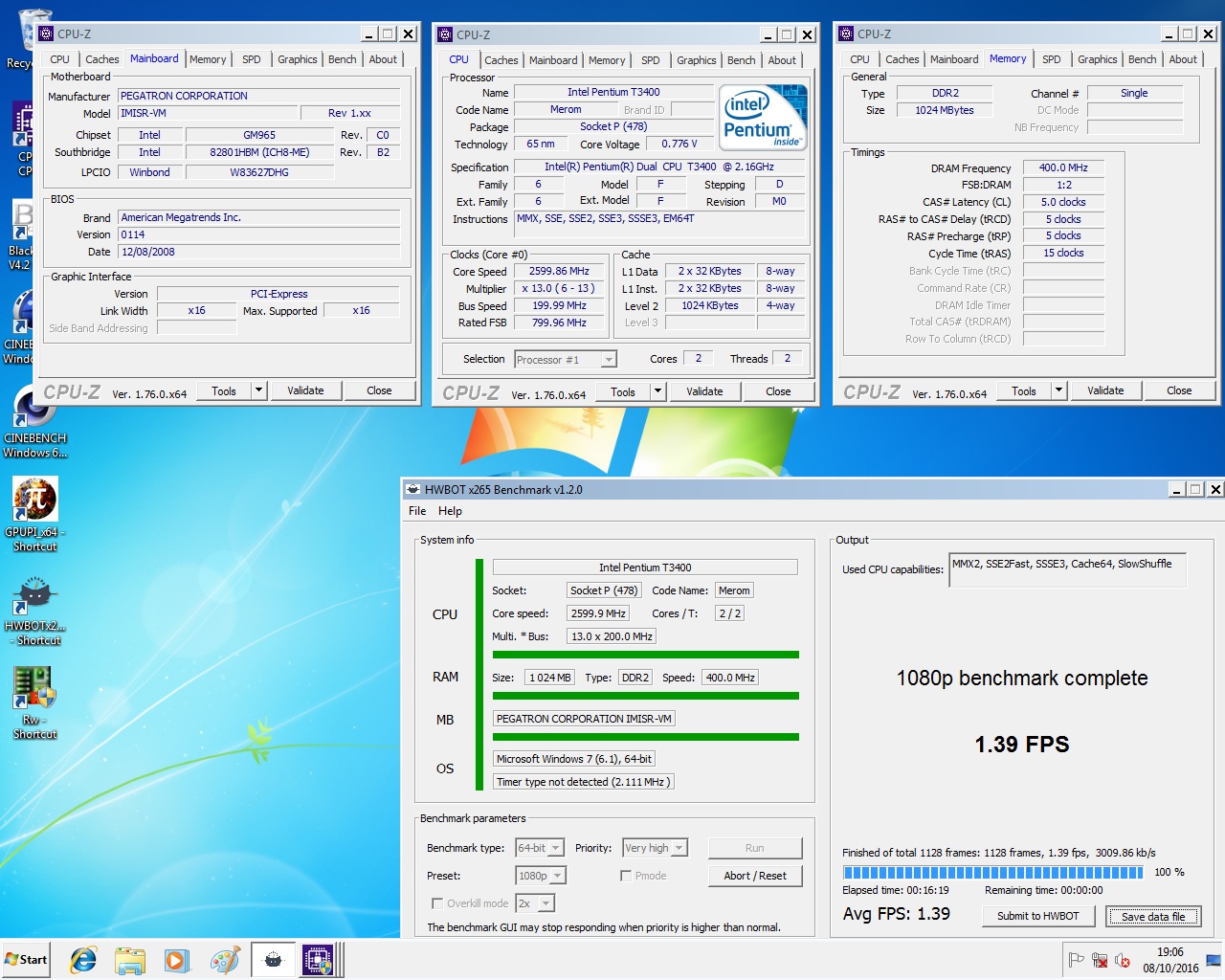Toggle the Pmode checkbox
This screenshot has height=980, width=1225.
(x=626, y=875)
